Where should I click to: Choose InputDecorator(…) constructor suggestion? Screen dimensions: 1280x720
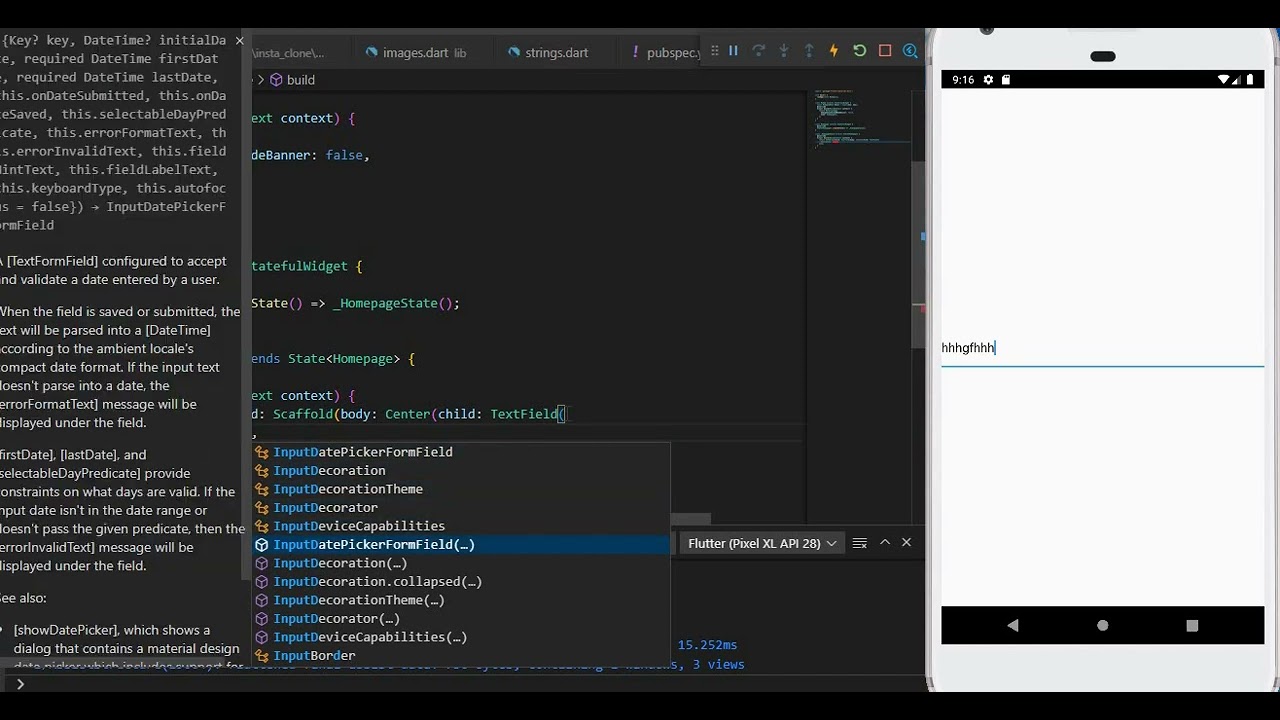pyautogui.click(x=461, y=618)
